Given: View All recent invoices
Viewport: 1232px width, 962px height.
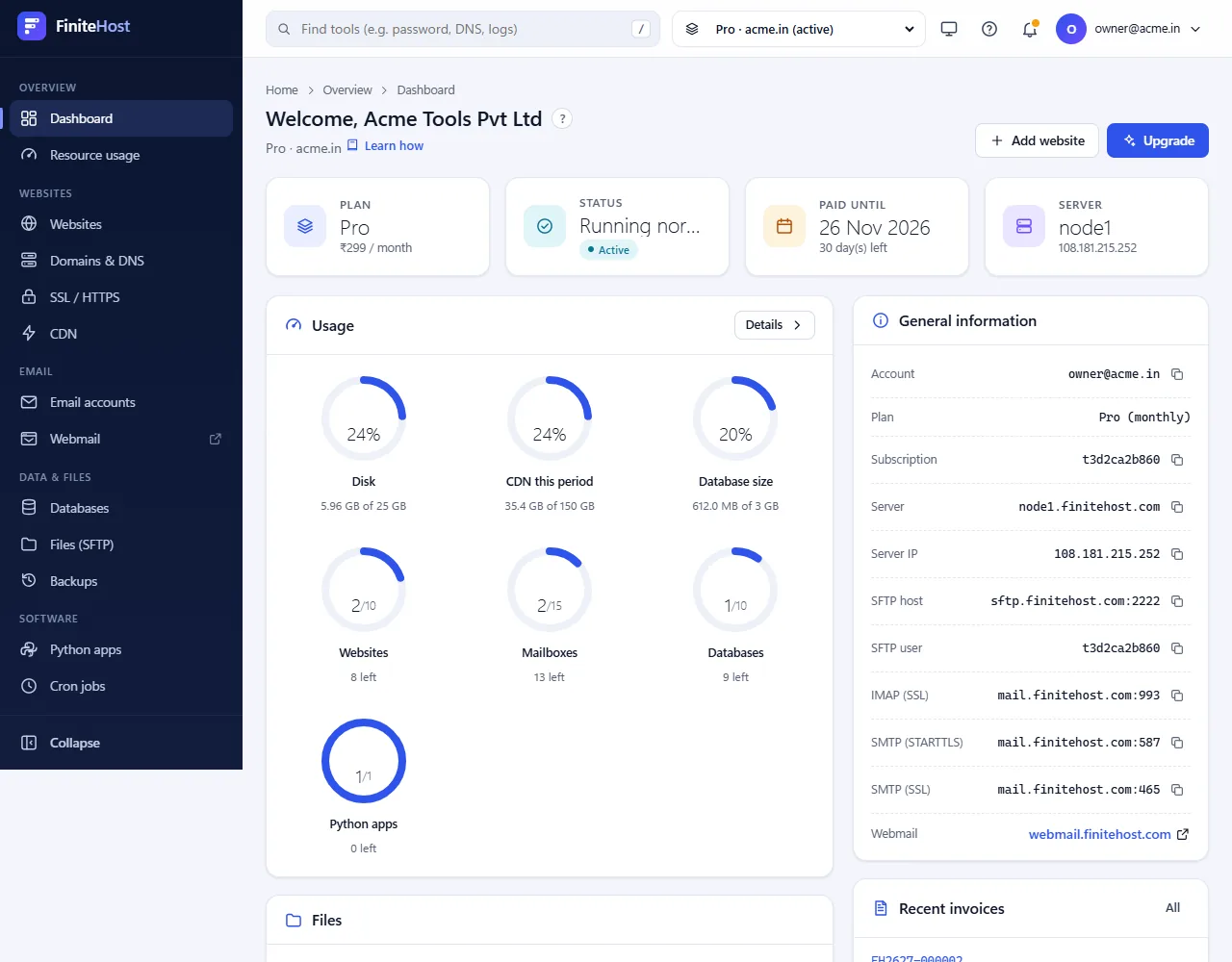Looking at the screenshot, I should [x=1172, y=907].
